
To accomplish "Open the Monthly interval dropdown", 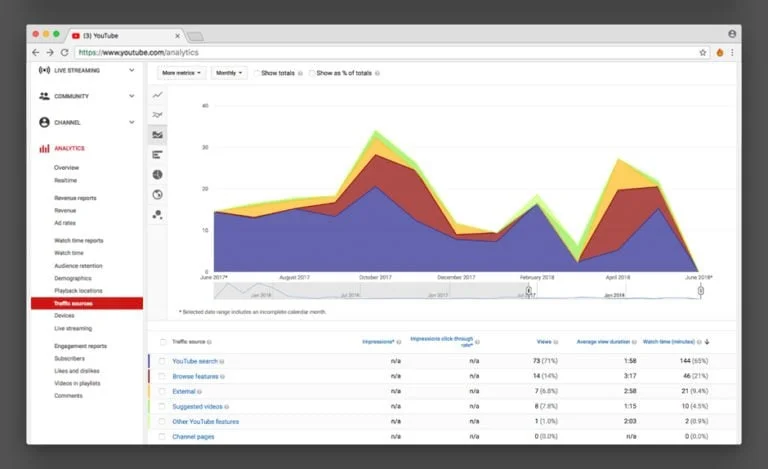I will (228, 73).
